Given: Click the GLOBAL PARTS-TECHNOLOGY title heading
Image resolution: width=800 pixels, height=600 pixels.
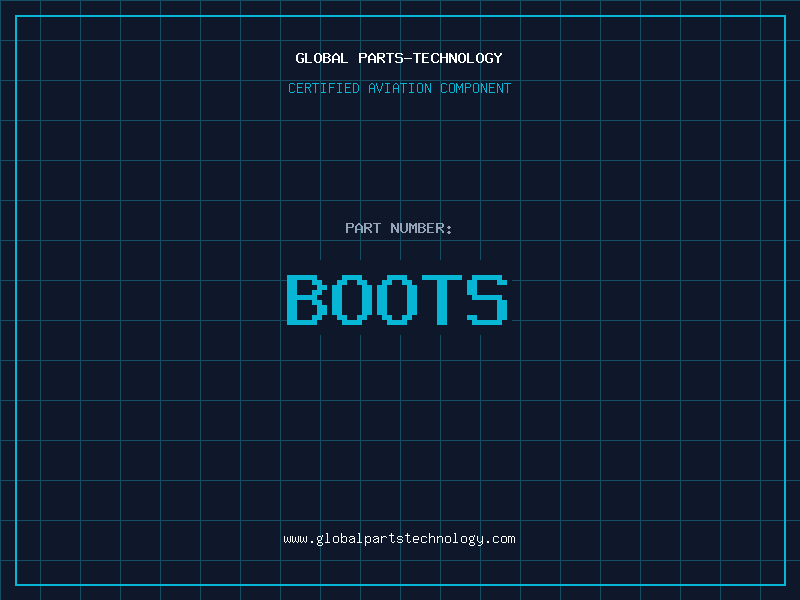Looking at the screenshot, I should pos(399,58).
